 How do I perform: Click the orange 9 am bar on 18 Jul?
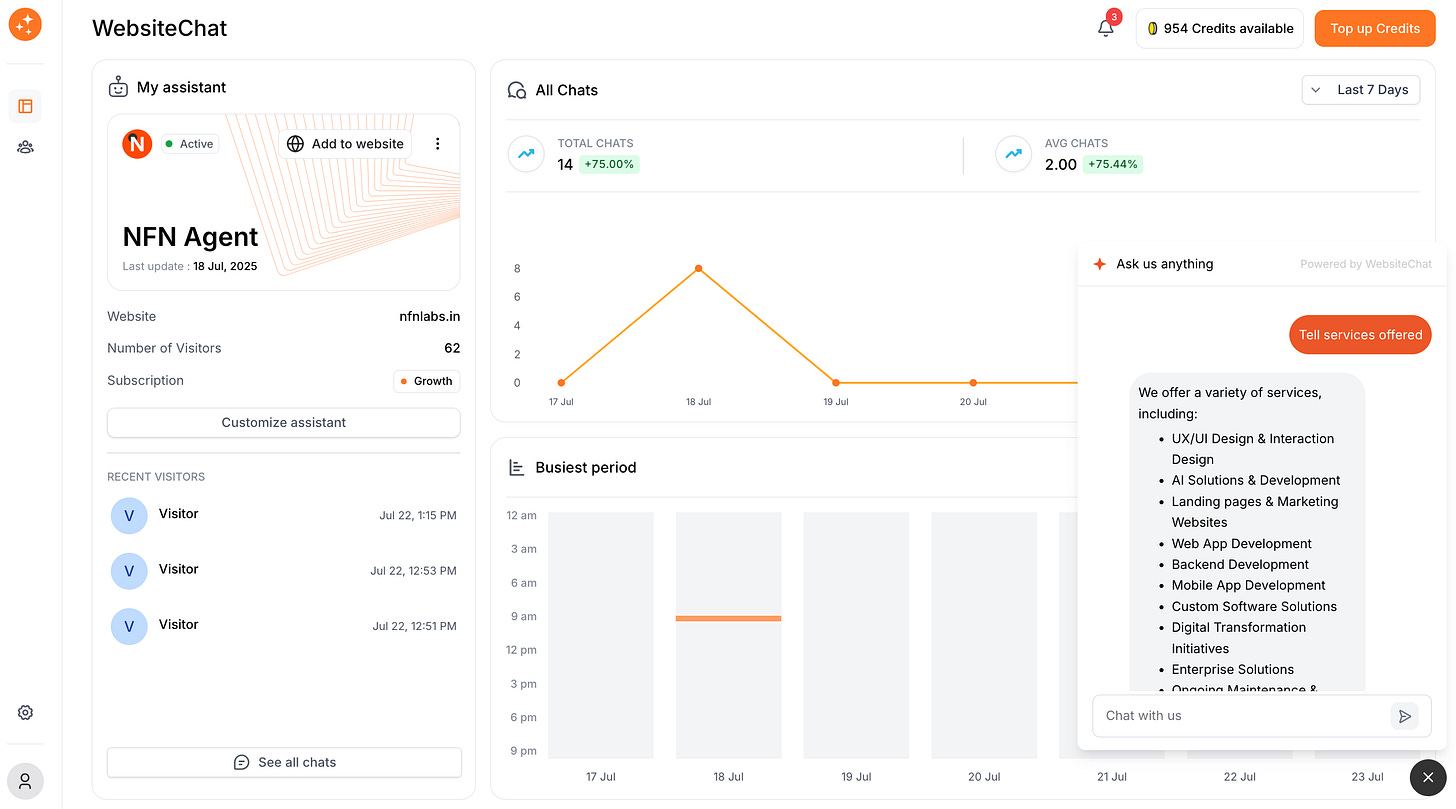(x=728, y=618)
